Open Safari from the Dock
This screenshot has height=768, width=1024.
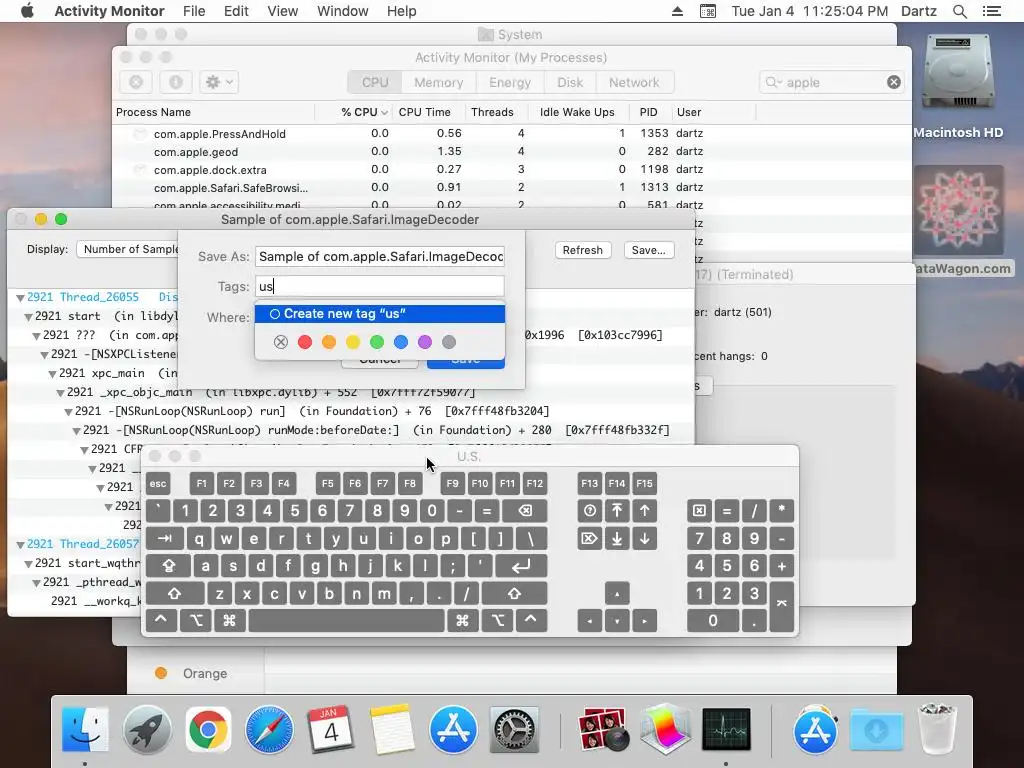pos(269,729)
